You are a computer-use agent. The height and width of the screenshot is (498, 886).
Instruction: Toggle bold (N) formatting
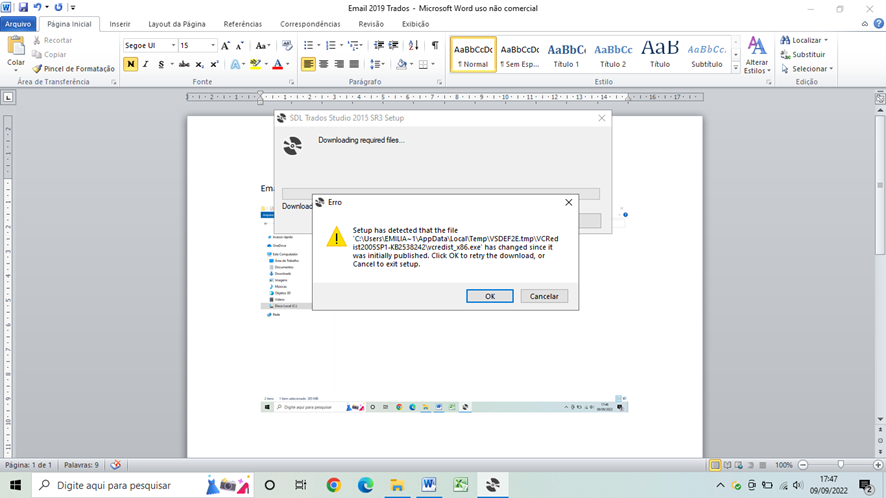click(131, 64)
